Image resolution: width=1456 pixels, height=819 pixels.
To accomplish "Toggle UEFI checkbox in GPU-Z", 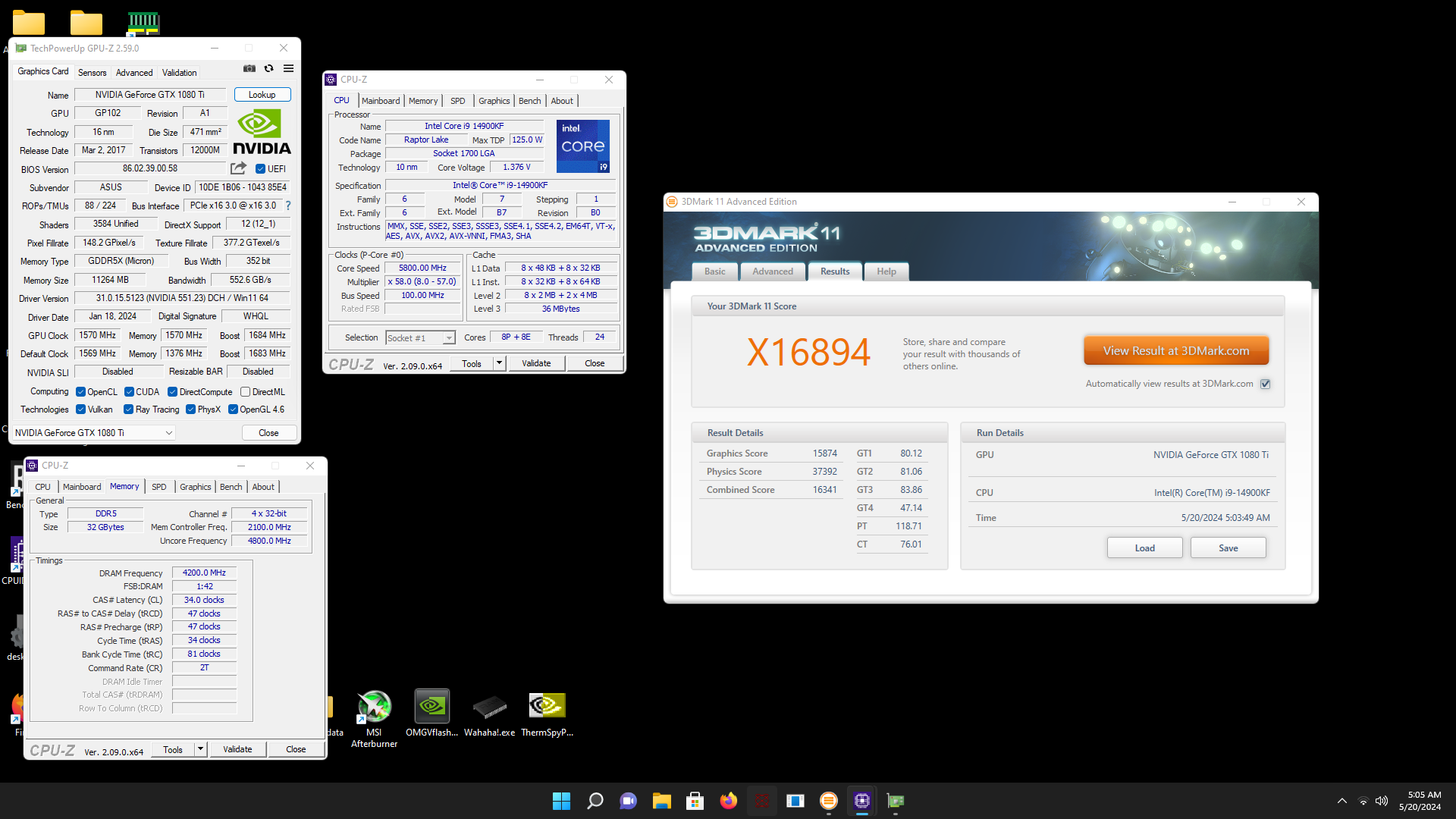I will tap(260, 169).
